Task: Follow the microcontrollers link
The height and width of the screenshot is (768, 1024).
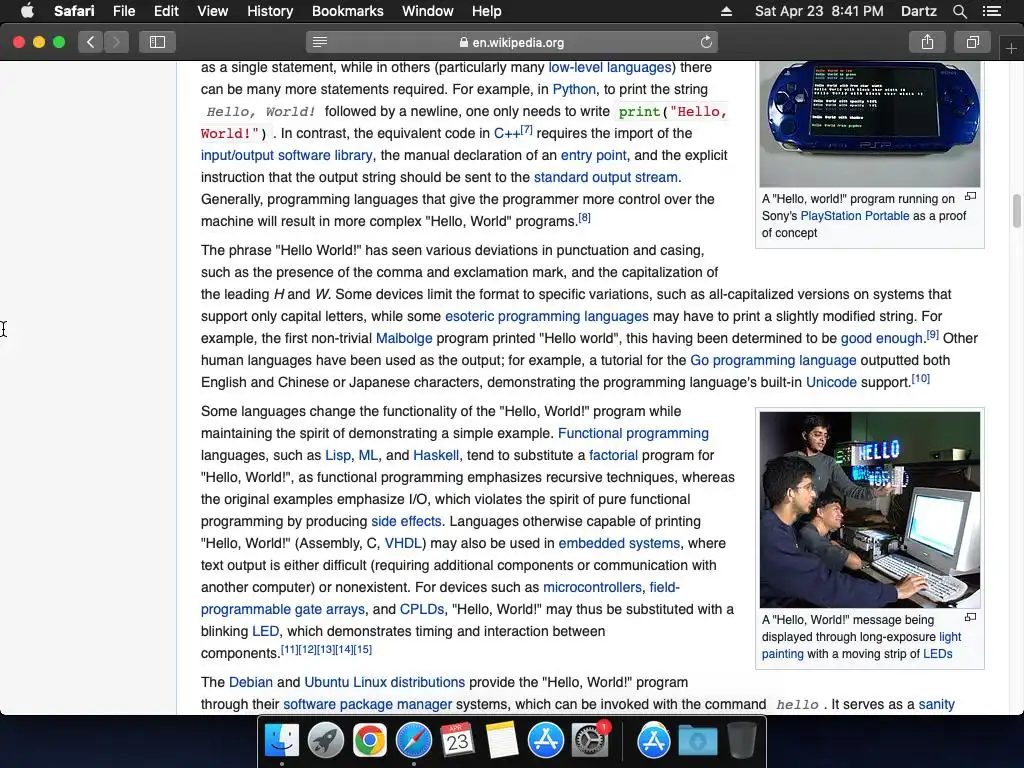Action: pos(592,587)
